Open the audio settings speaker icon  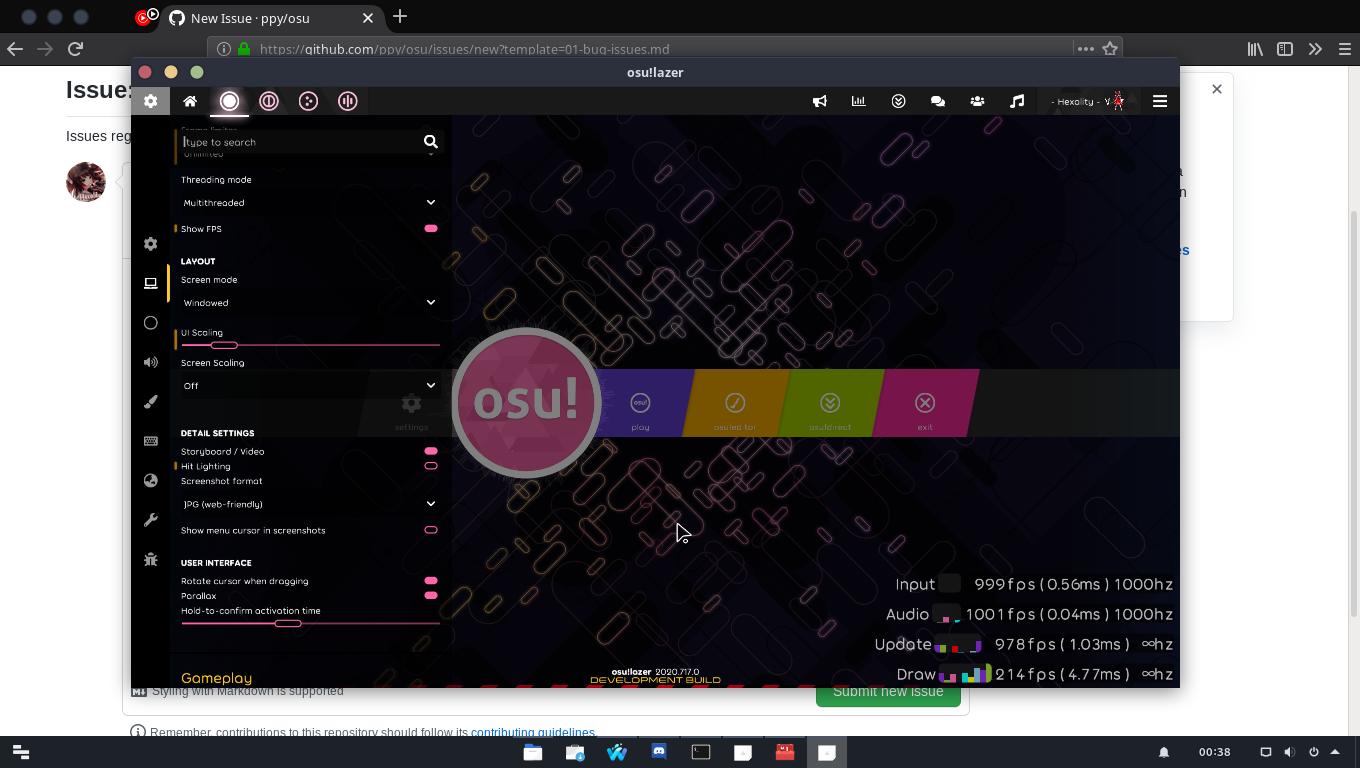[150, 362]
